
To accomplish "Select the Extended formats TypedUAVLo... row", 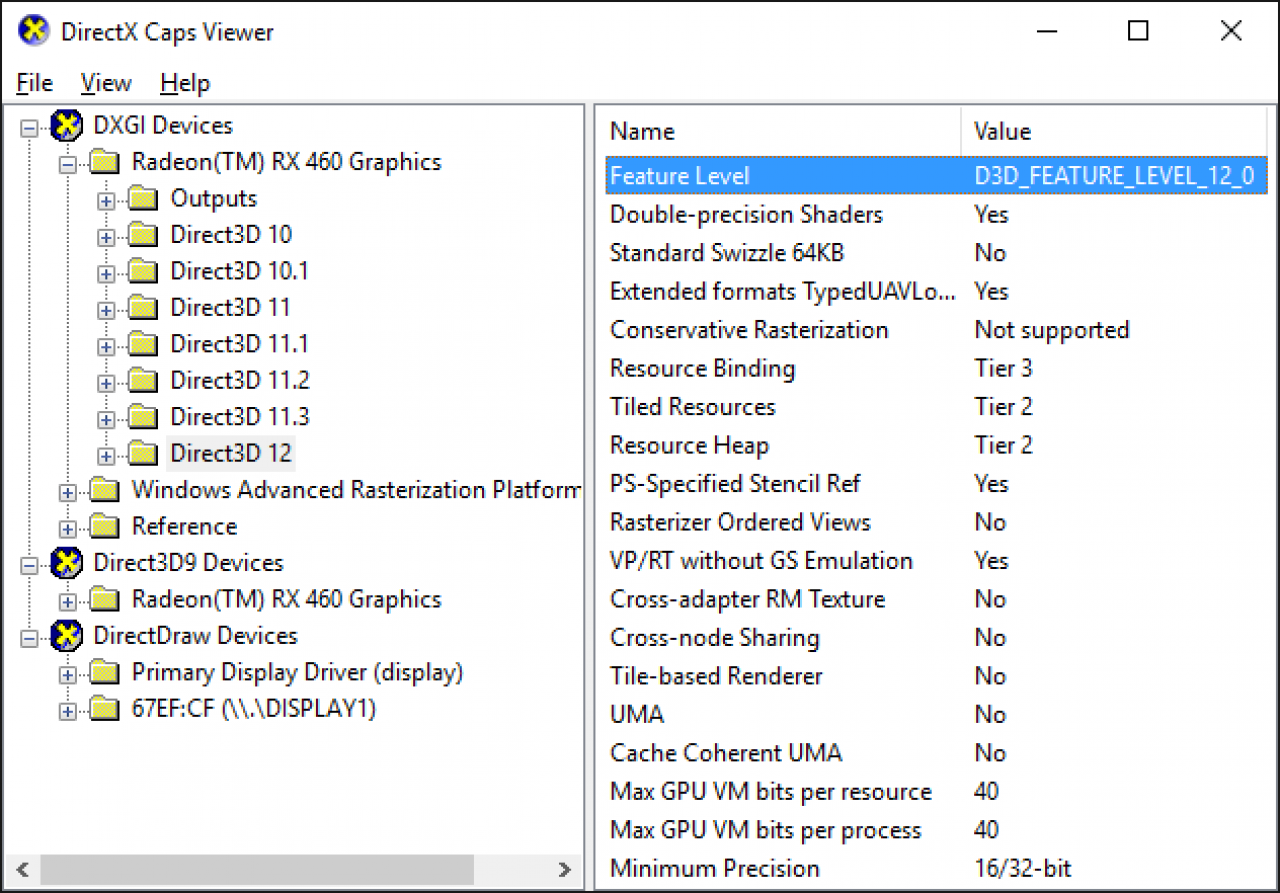I will point(937,291).
